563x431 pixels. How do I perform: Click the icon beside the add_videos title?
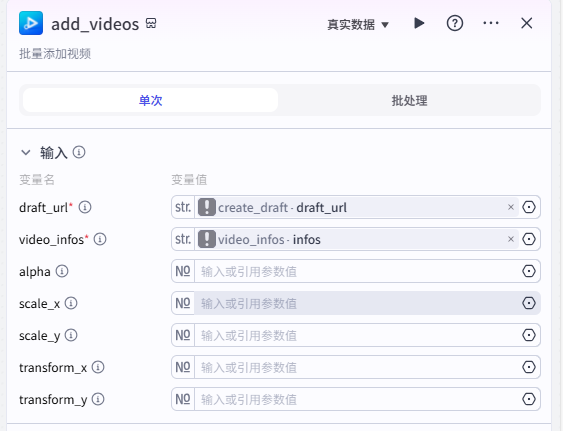point(151,23)
